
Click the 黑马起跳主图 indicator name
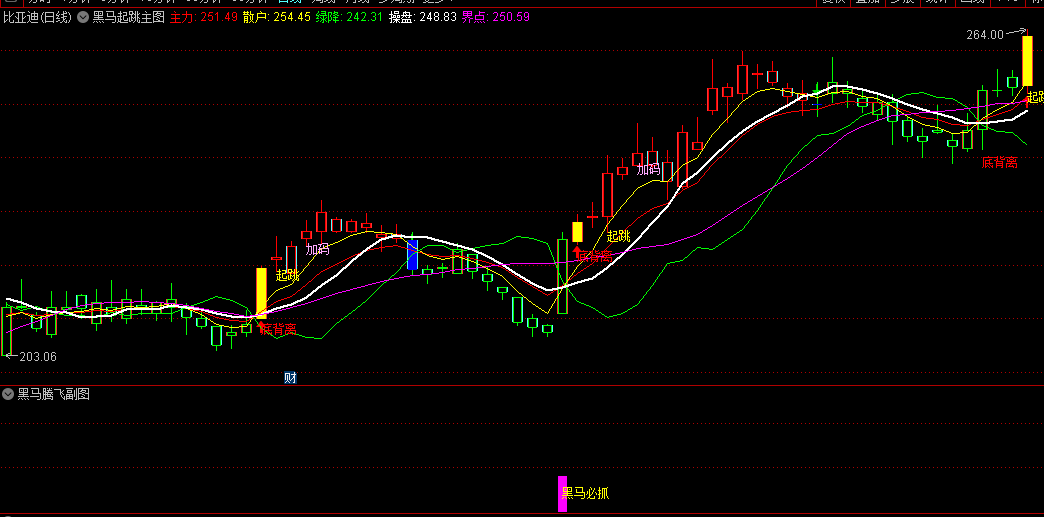click(x=129, y=17)
